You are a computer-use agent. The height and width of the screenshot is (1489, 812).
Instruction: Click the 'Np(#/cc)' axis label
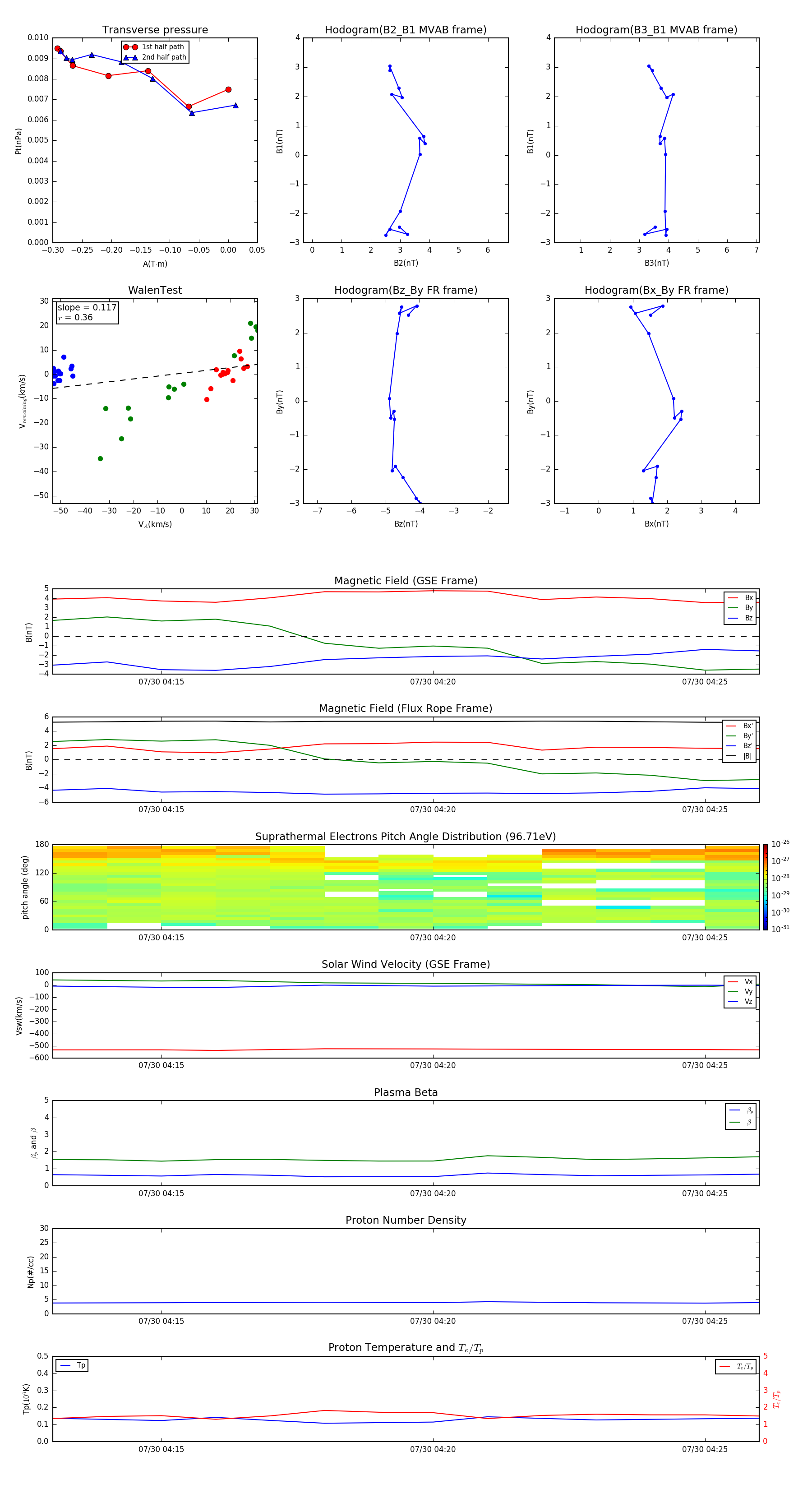(x=31, y=1272)
